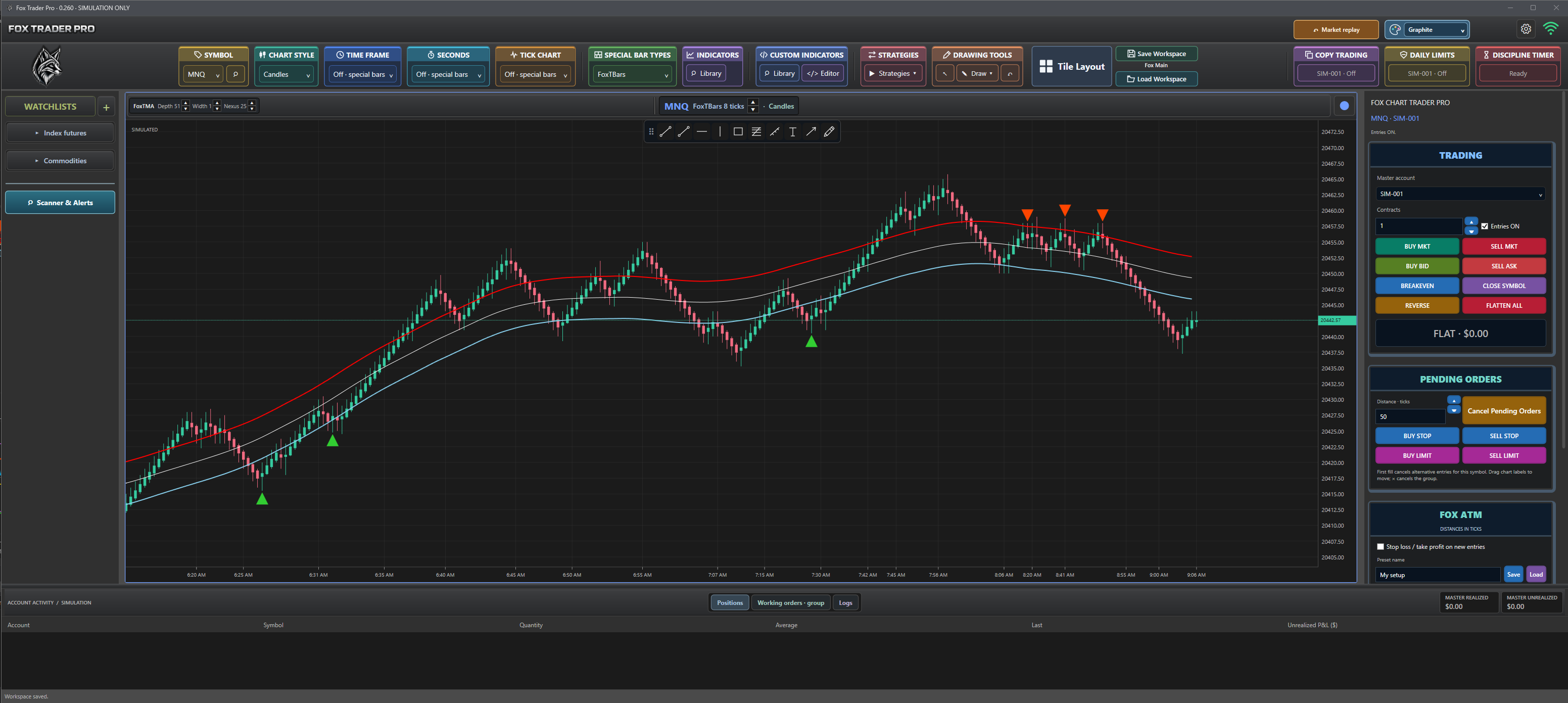
Task: Select the Fibonacci retracement levels tool
Action: 756,131
